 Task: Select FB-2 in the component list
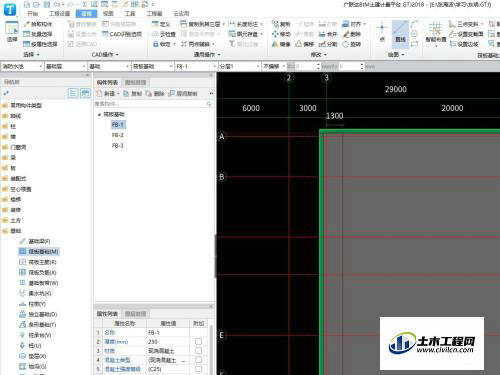pyautogui.click(x=118, y=135)
